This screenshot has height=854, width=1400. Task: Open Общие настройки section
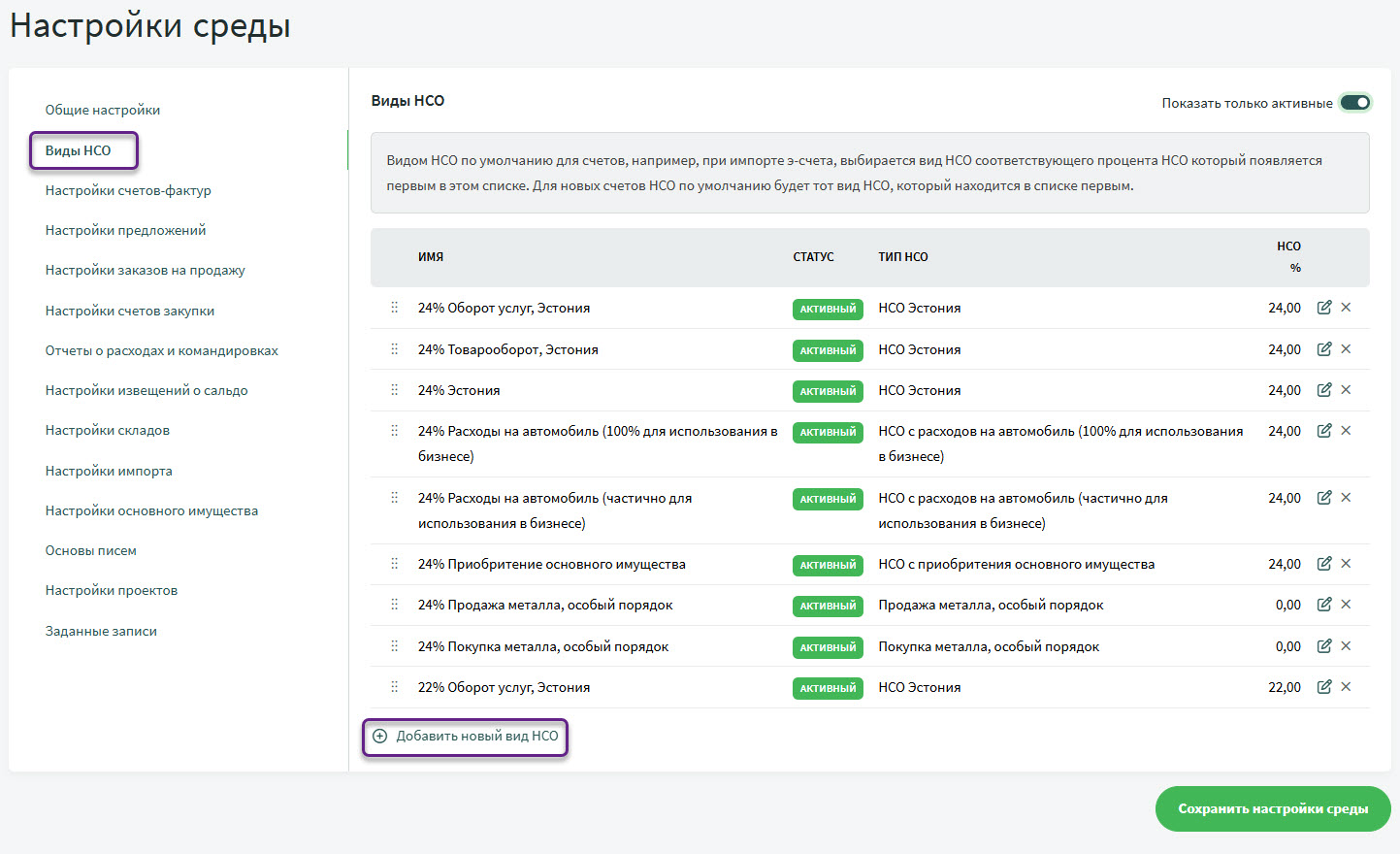point(103,110)
